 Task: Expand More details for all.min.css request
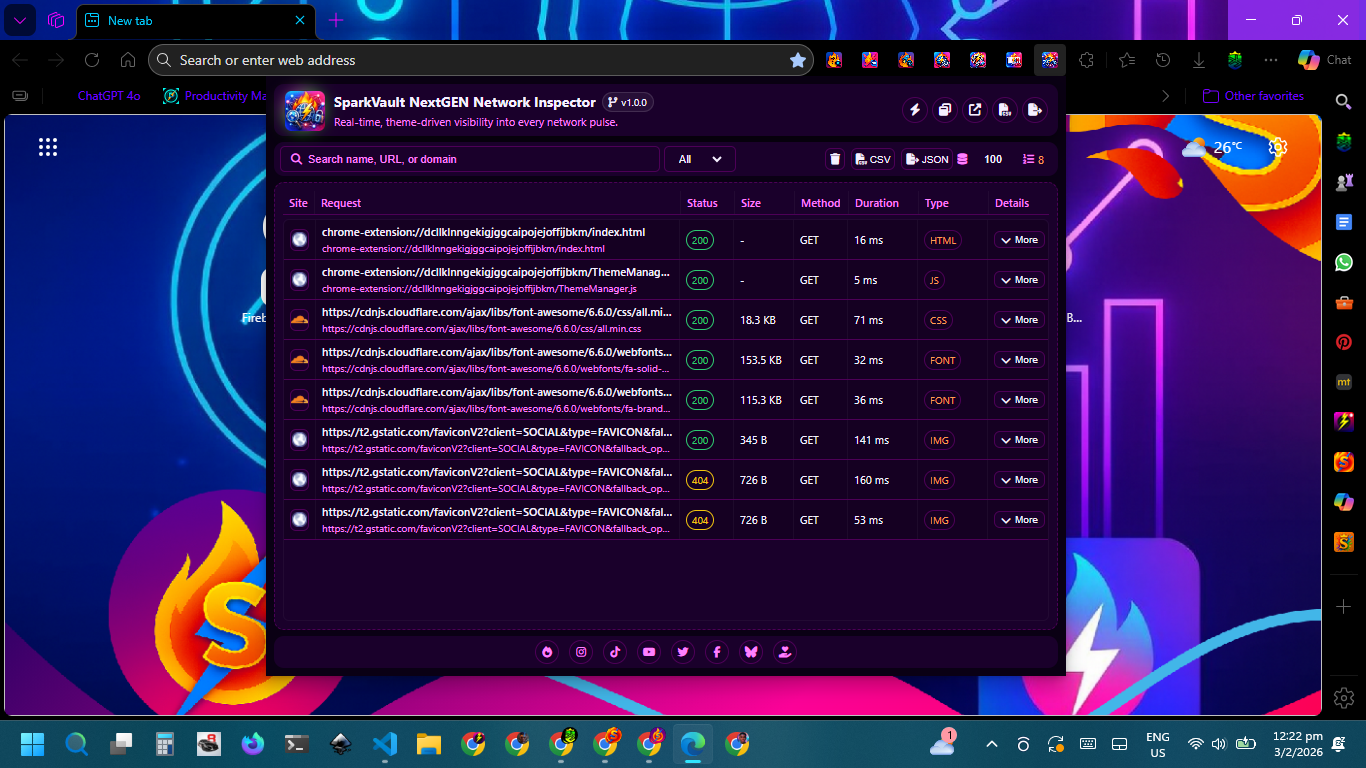point(1018,320)
